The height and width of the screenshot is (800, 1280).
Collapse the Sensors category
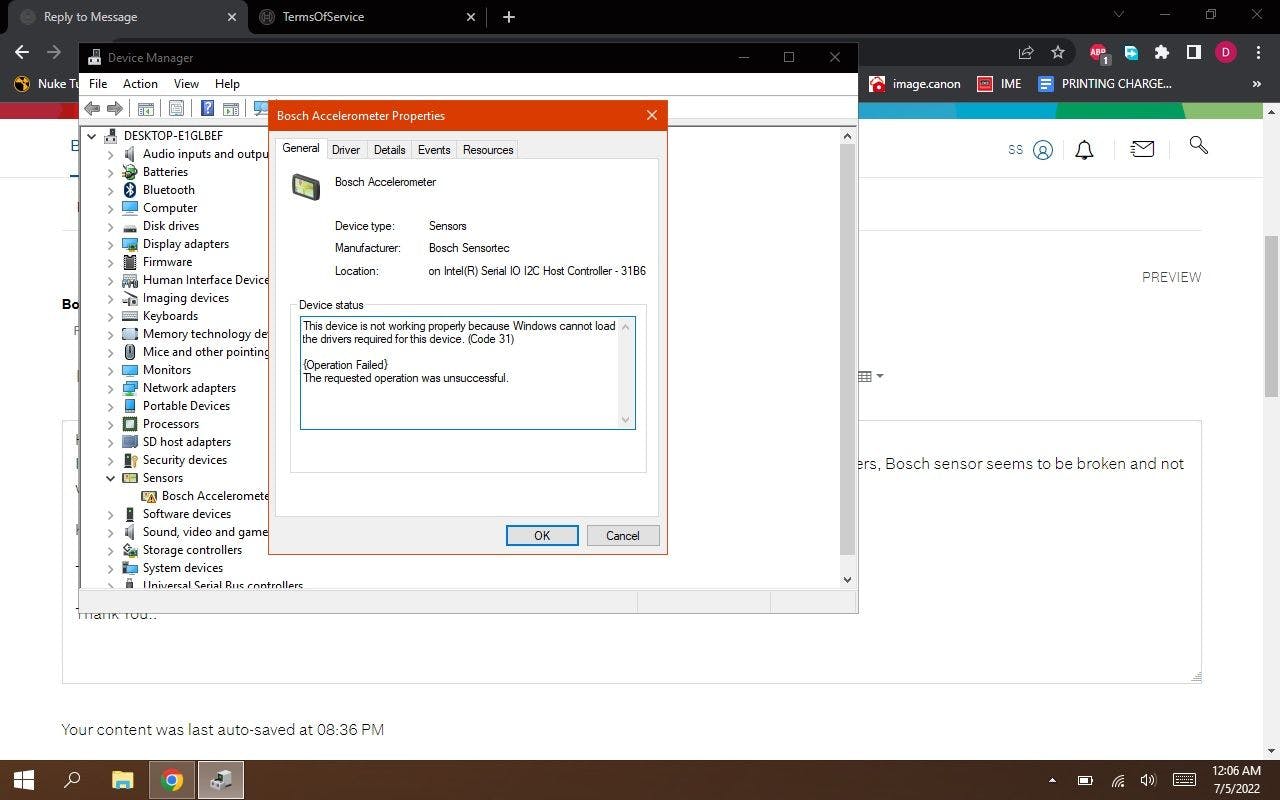pyautogui.click(x=111, y=478)
